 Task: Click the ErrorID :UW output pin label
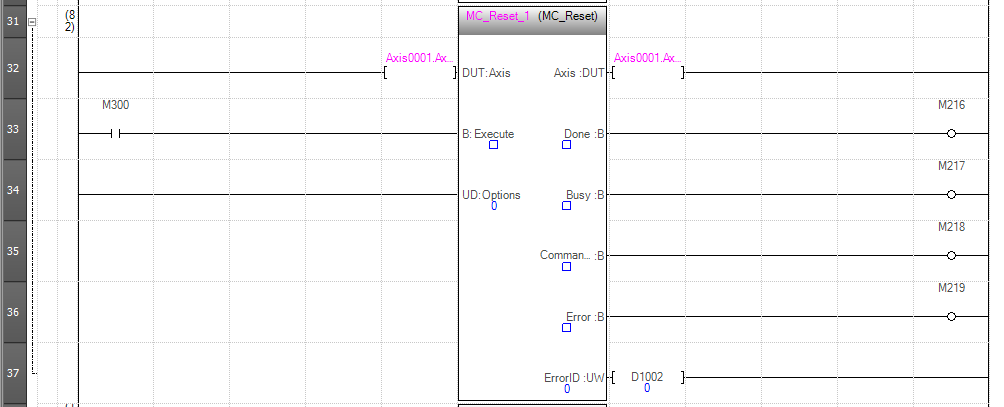coord(574,378)
